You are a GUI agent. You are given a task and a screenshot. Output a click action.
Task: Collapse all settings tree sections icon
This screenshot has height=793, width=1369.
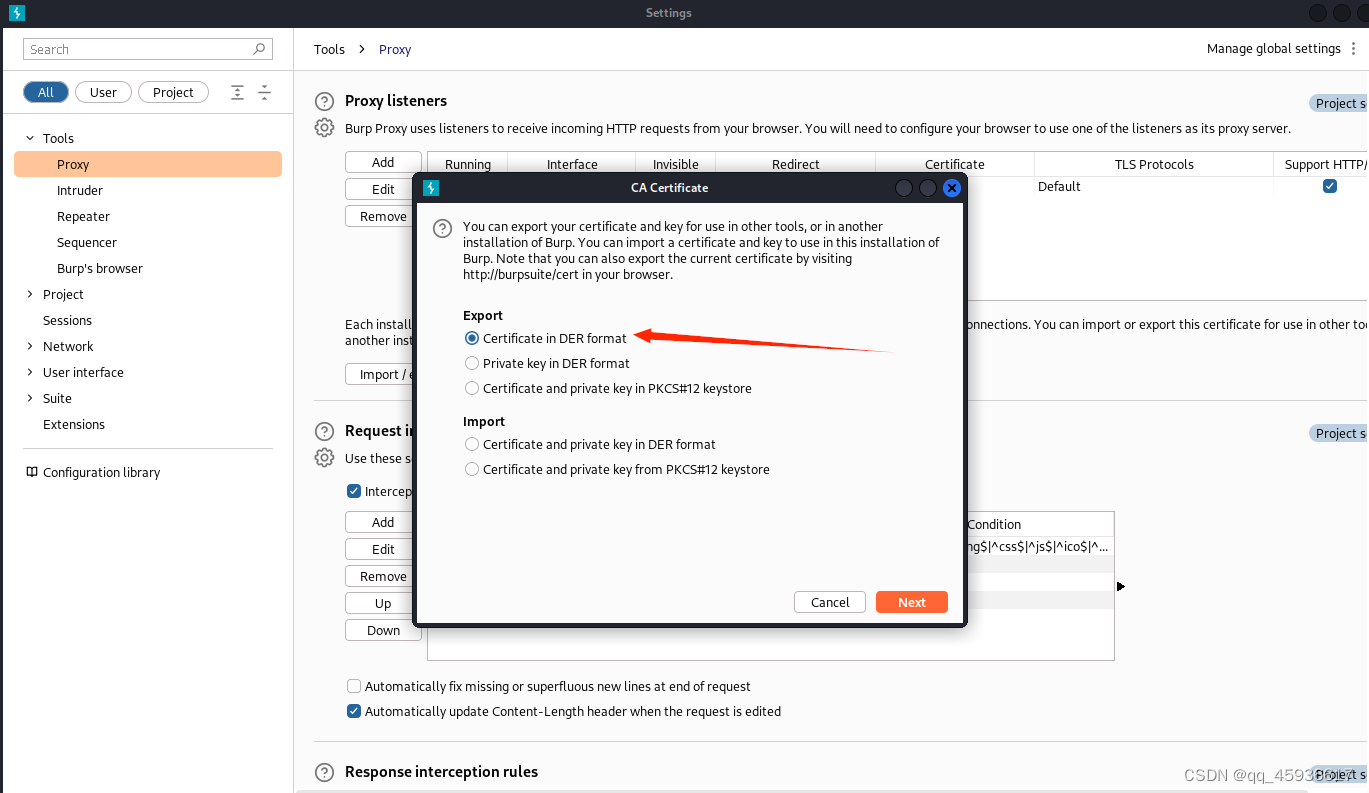264,92
